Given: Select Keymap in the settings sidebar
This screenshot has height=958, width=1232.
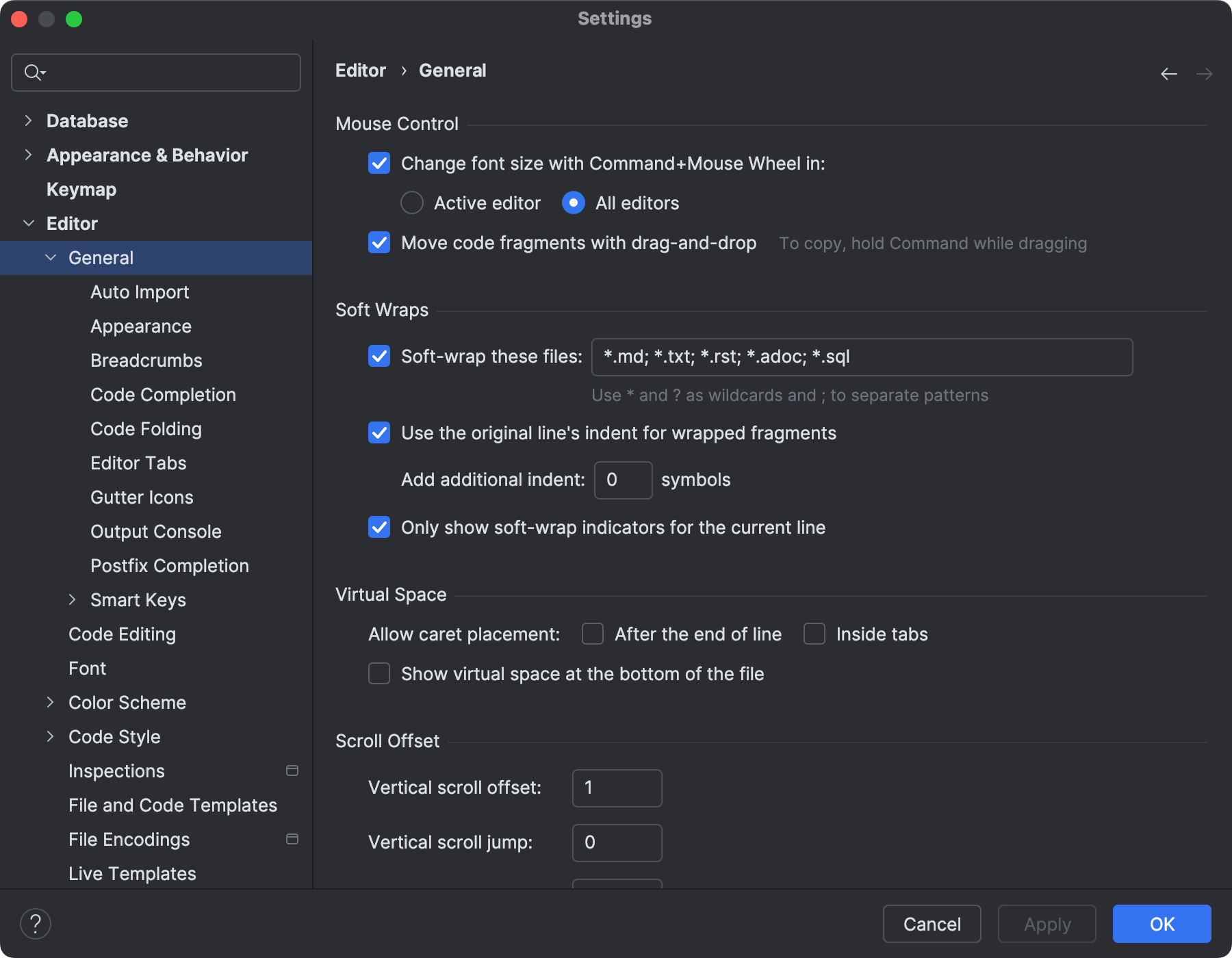Looking at the screenshot, I should 81,189.
